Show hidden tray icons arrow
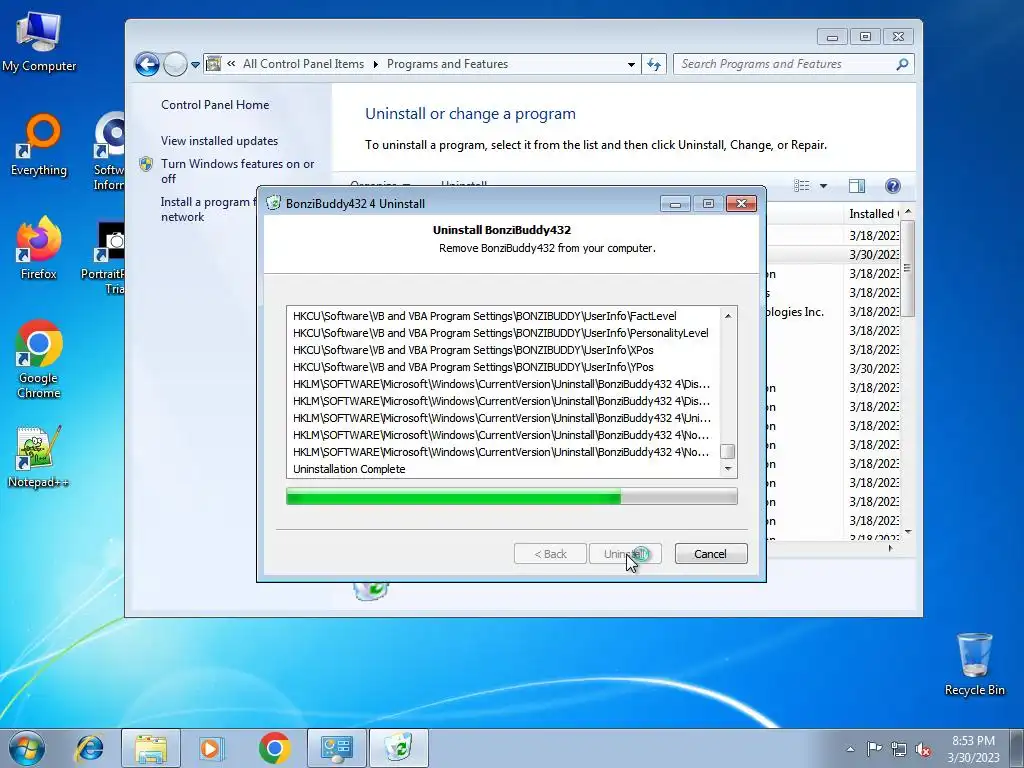 point(850,749)
